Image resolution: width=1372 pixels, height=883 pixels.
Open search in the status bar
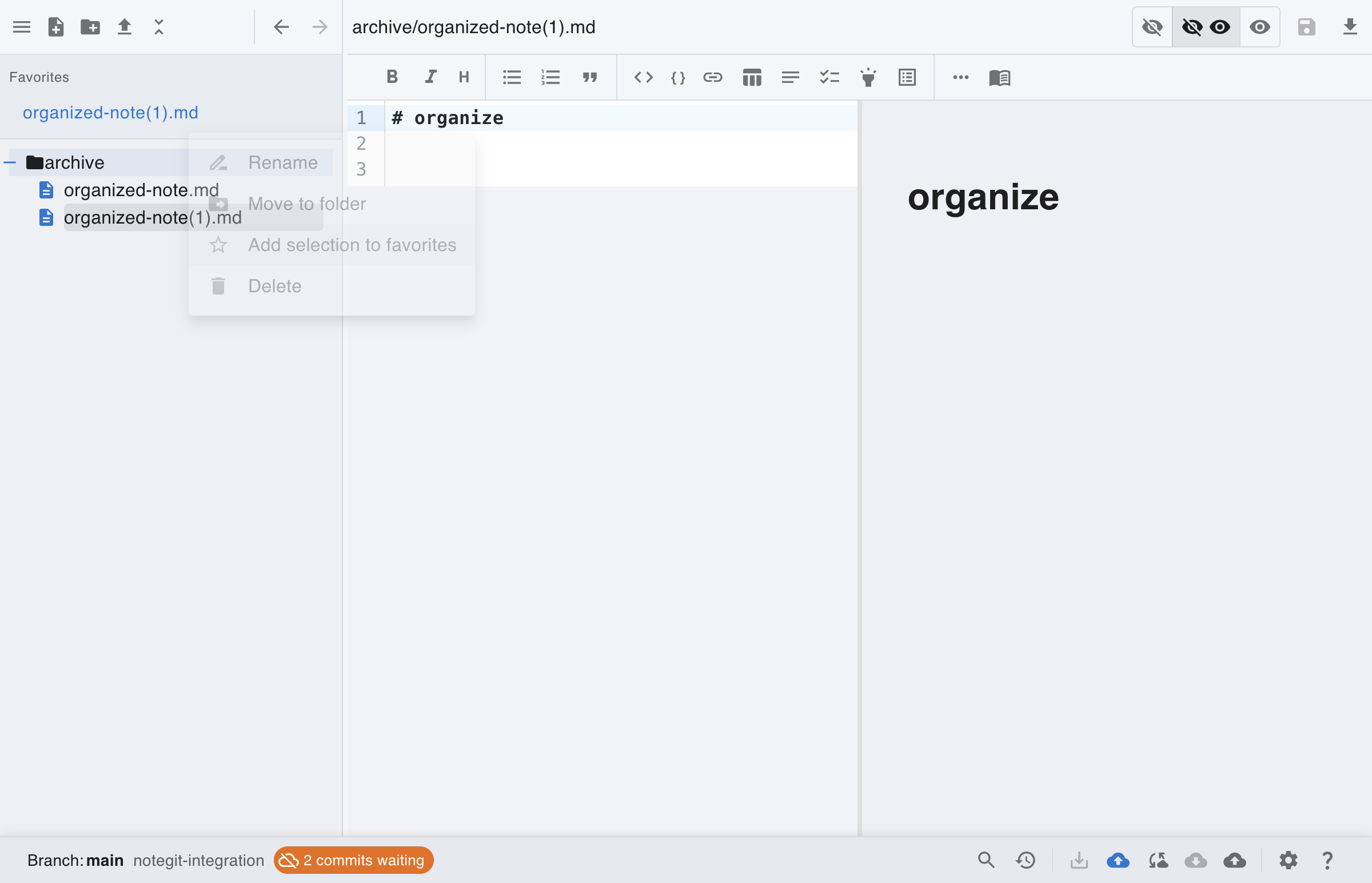(x=986, y=860)
